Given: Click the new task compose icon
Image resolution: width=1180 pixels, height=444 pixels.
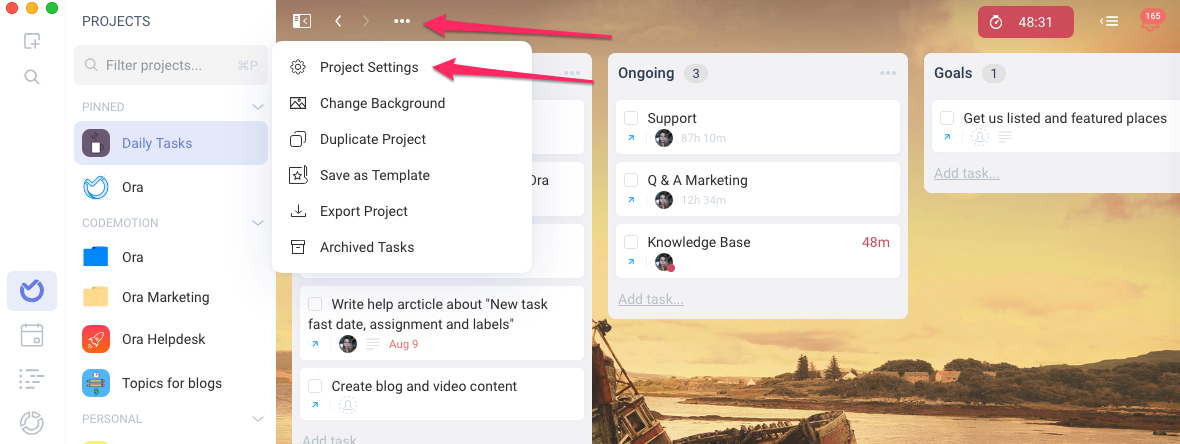Looking at the screenshot, I should coord(32,41).
